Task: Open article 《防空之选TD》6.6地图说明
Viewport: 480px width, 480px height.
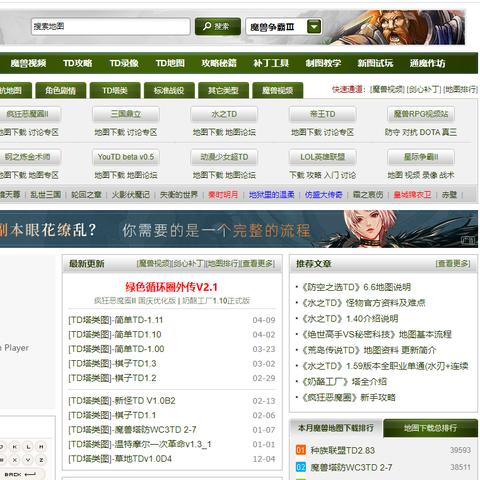Action: pyautogui.click(x=356, y=287)
